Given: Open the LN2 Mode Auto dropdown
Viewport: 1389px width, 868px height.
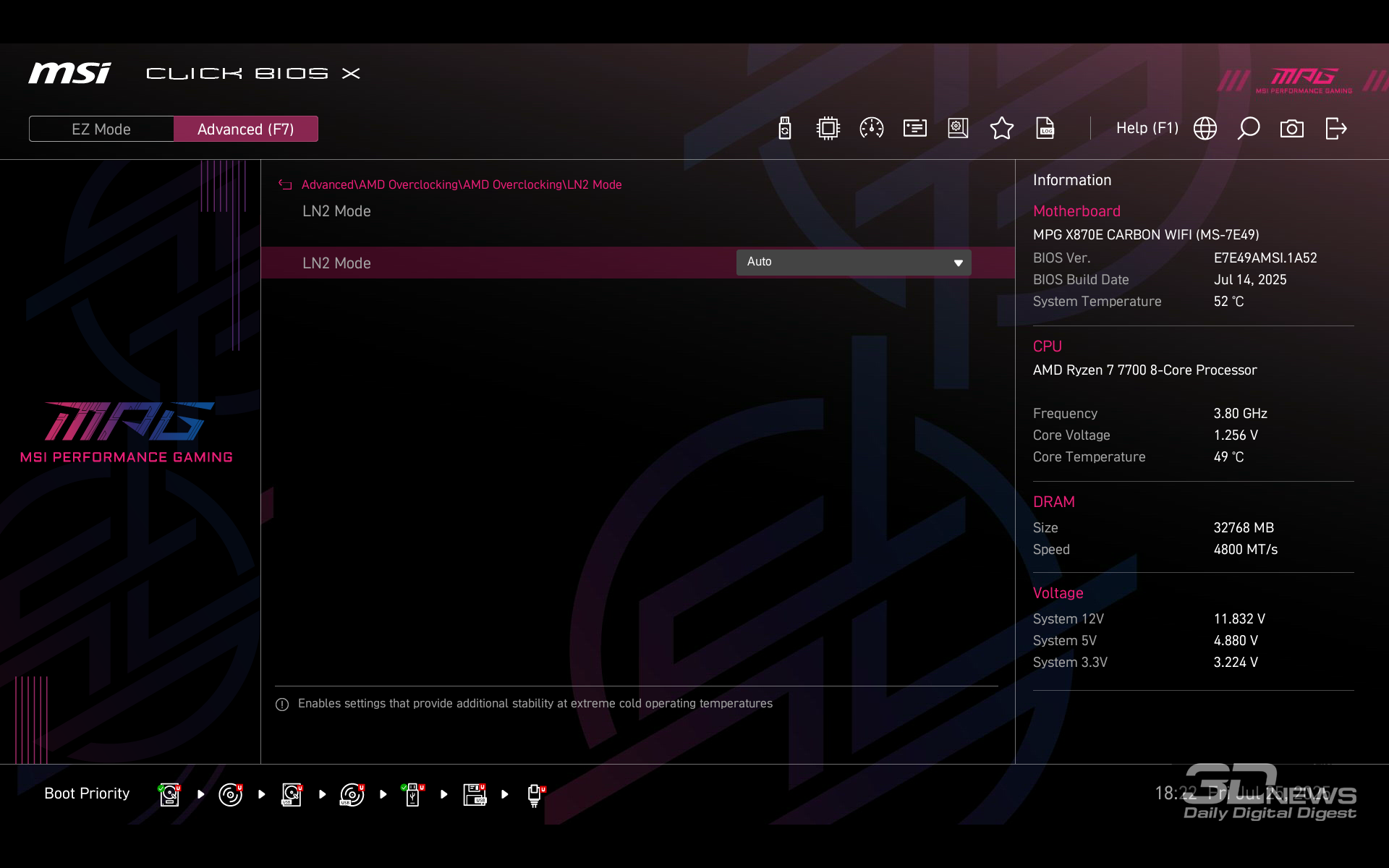Looking at the screenshot, I should pyautogui.click(x=854, y=262).
